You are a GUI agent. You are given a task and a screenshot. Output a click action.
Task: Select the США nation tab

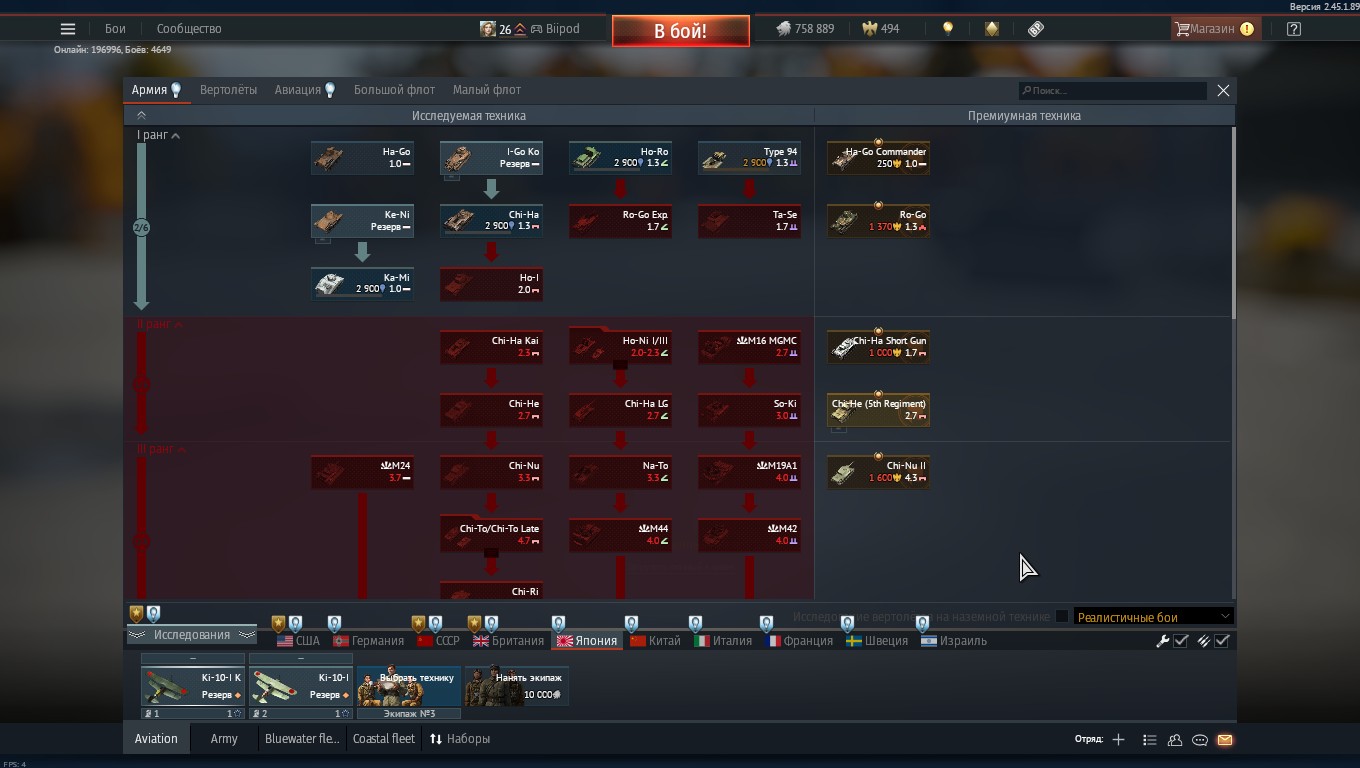click(298, 641)
